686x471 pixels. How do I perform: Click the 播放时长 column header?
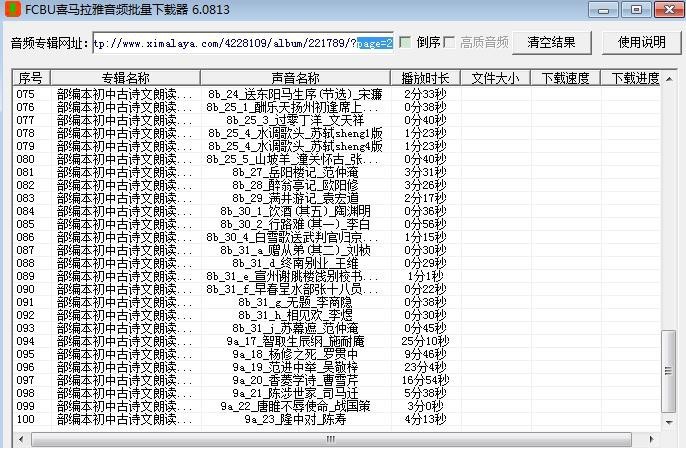tap(425, 78)
